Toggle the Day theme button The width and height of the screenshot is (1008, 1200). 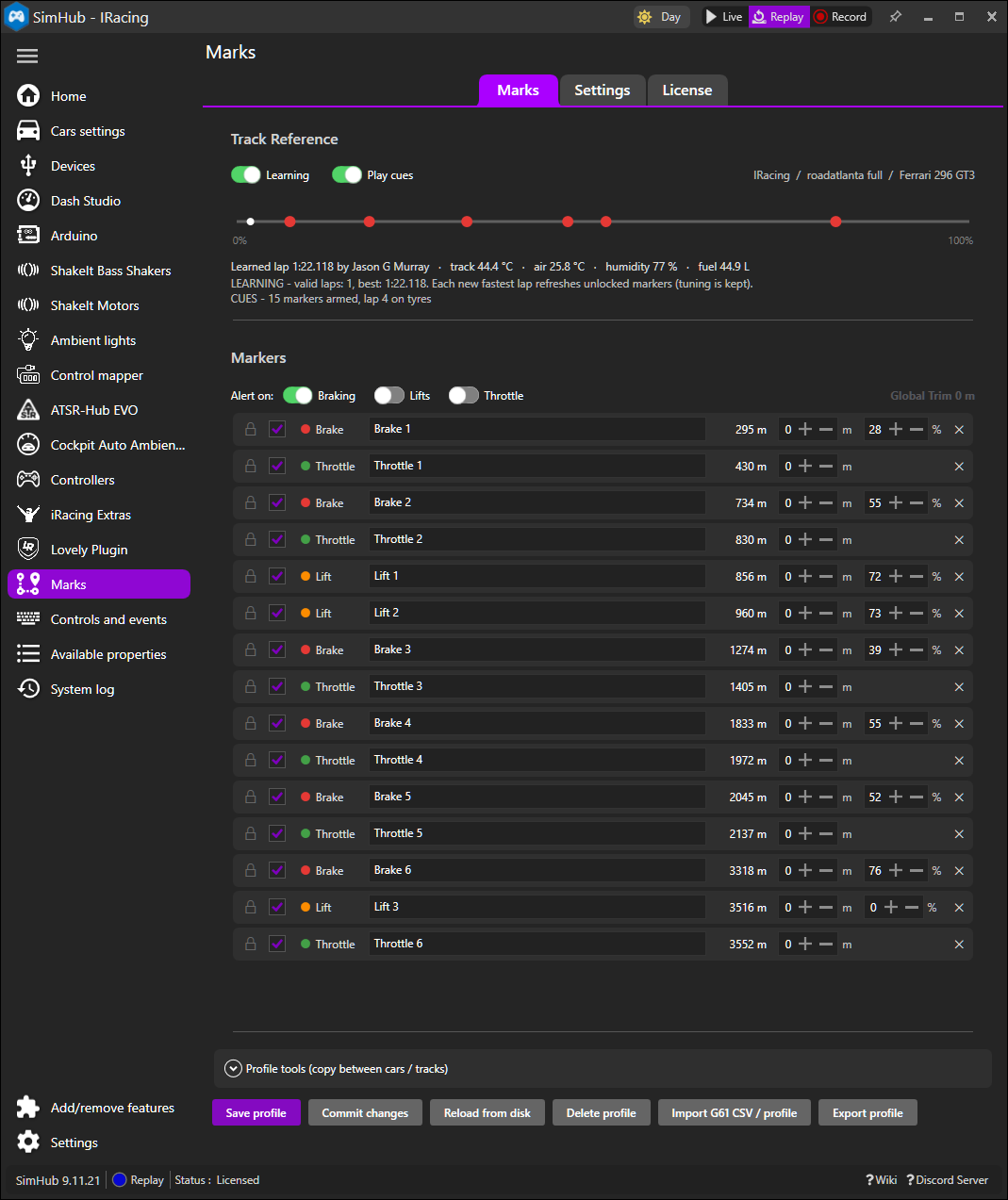pos(660,17)
